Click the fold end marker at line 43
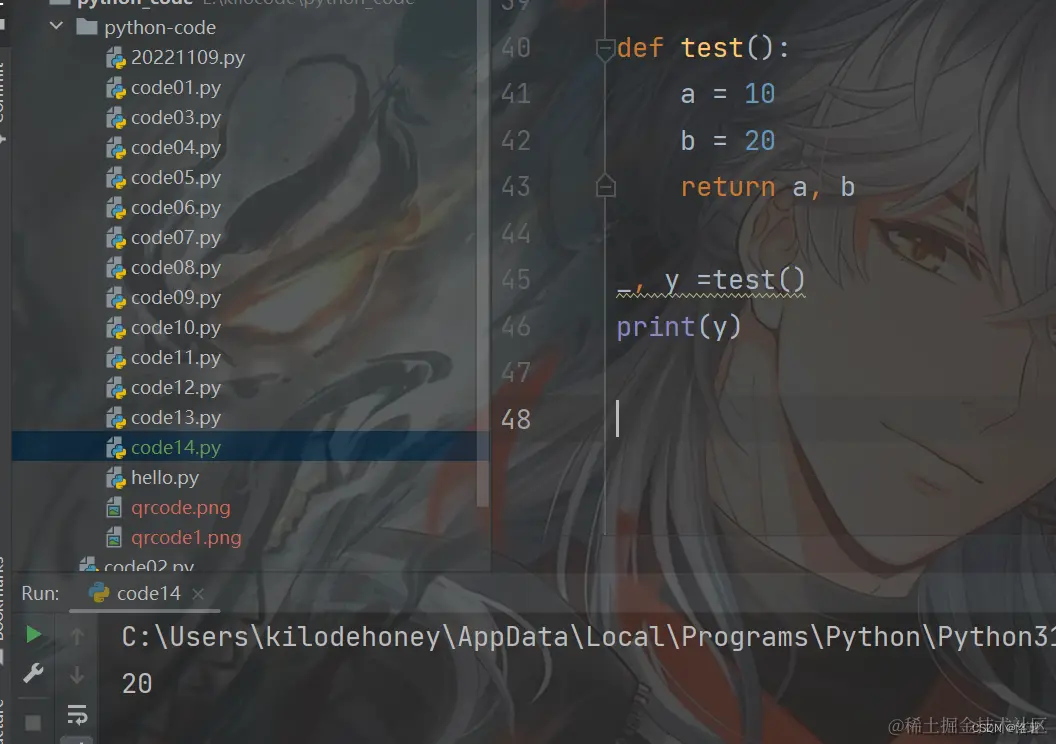The width and height of the screenshot is (1056, 744). pos(605,187)
